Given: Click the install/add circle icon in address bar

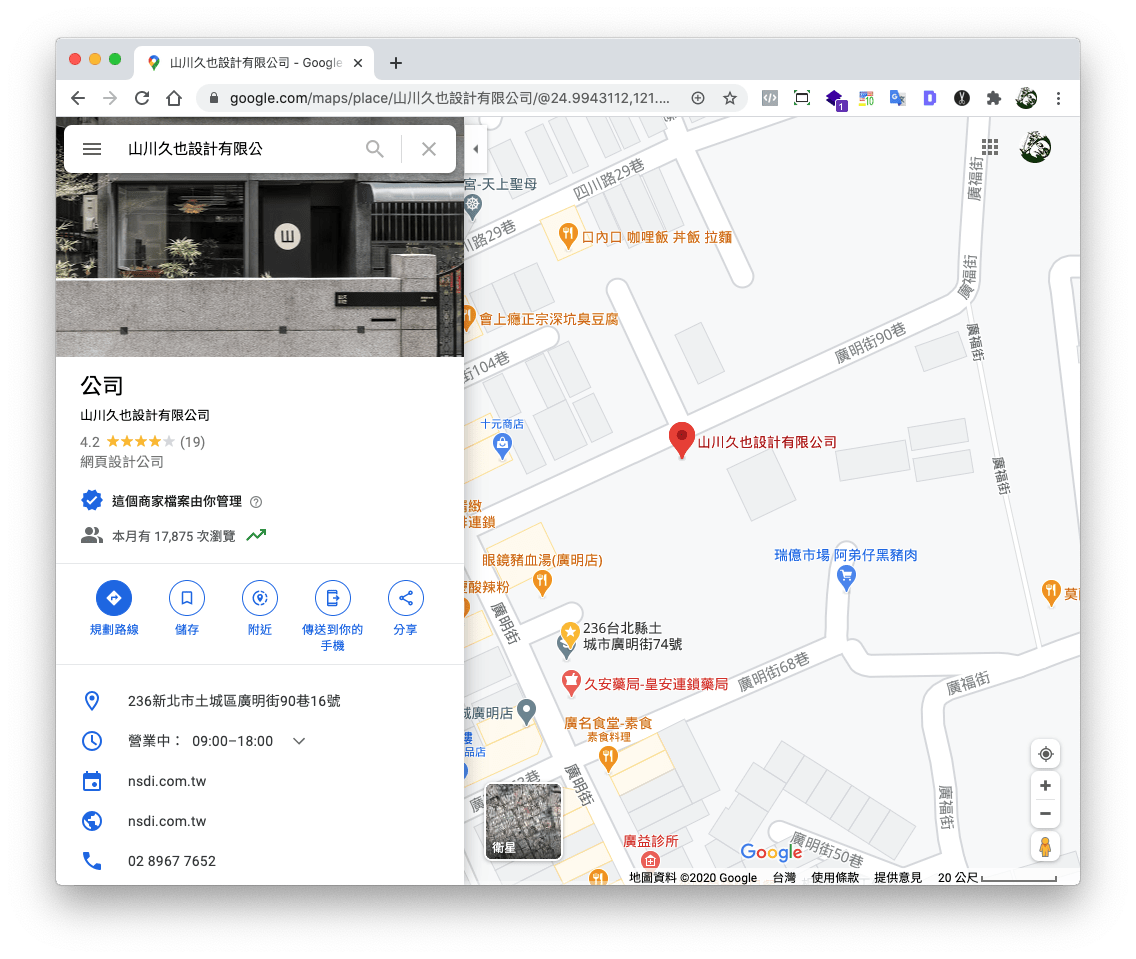Looking at the screenshot, I should tap(698, 98).
